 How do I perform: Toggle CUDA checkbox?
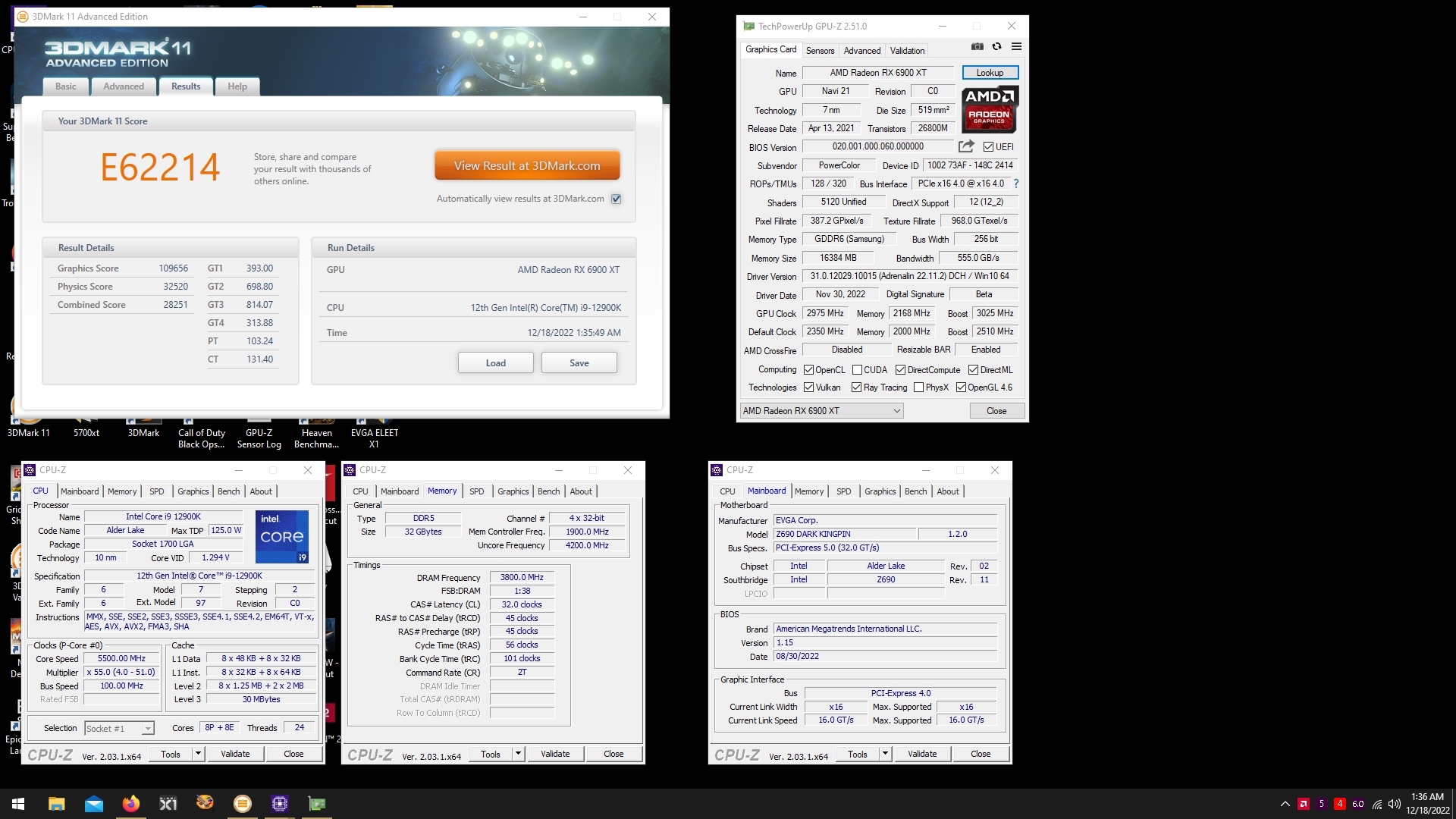(857, 370)
